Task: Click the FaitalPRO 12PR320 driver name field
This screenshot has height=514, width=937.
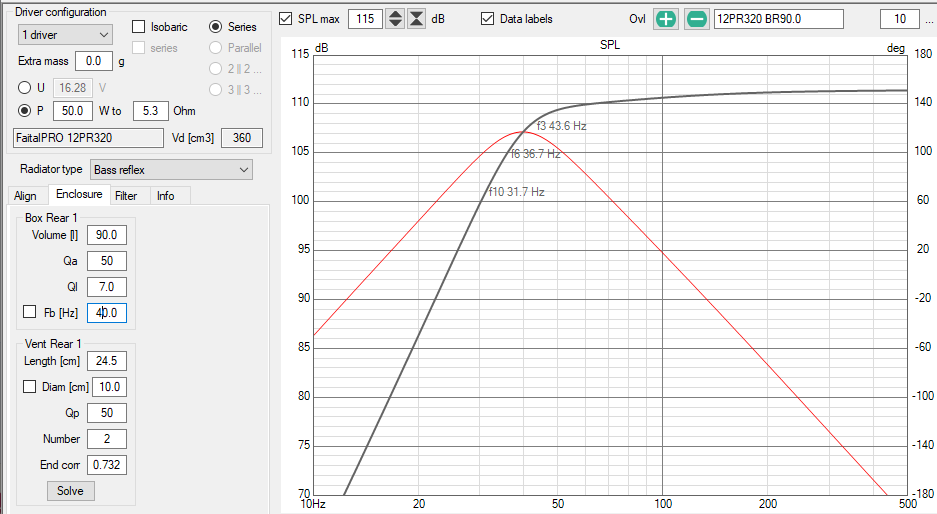Action: pos(88,137)
